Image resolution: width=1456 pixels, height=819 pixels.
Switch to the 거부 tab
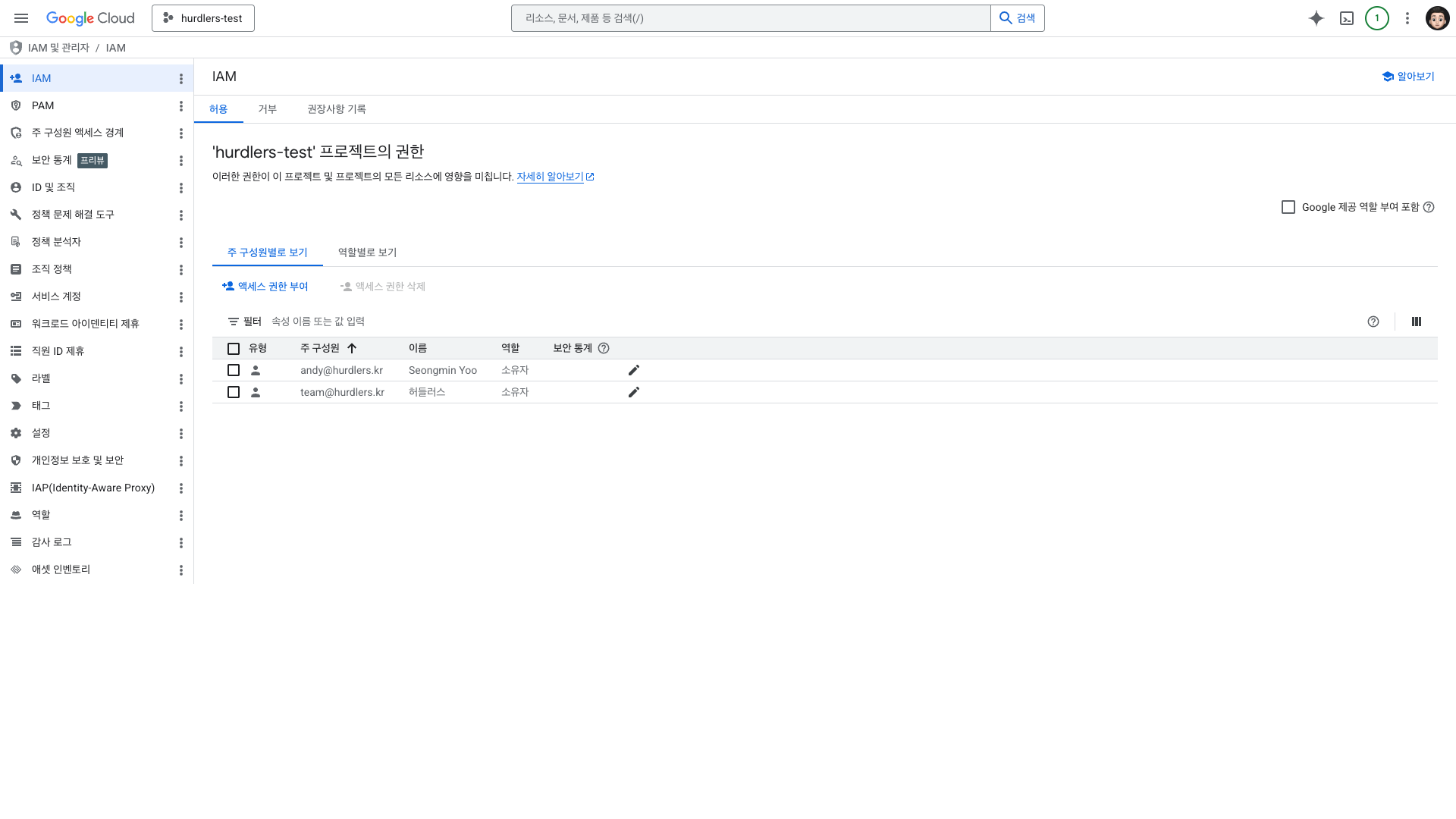coord(268,109)
